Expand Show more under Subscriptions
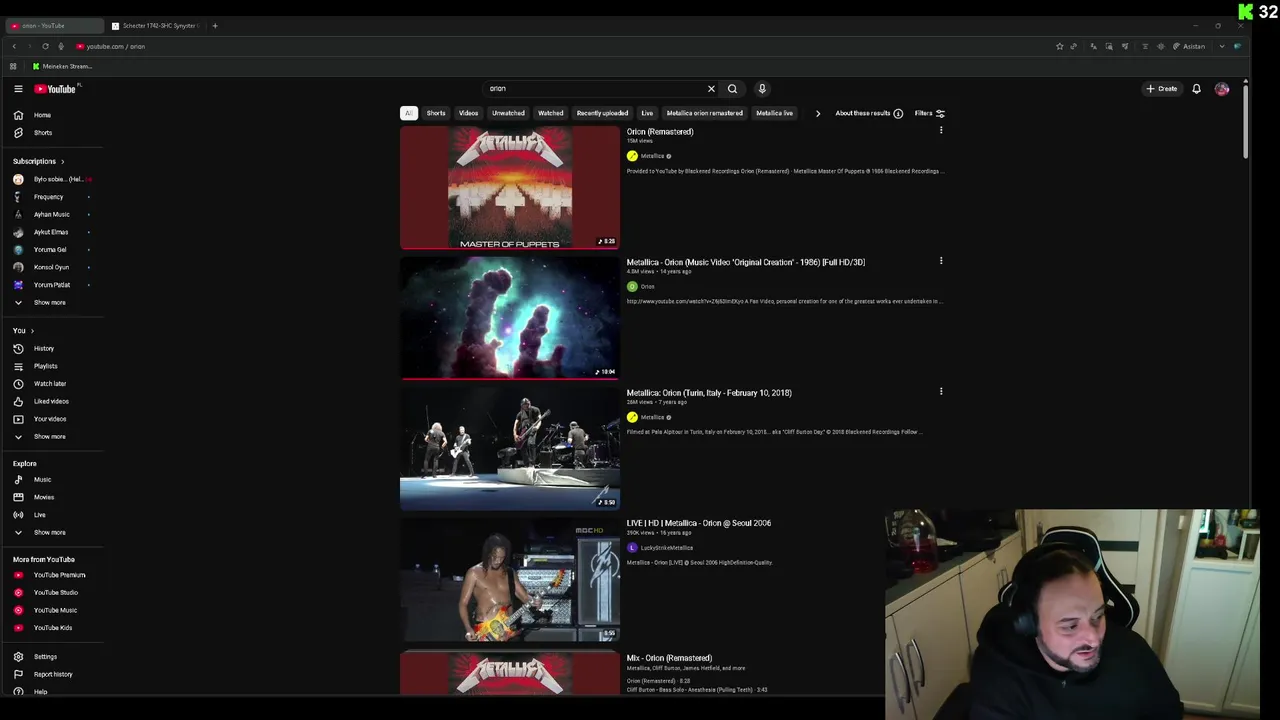 (52, 303)
